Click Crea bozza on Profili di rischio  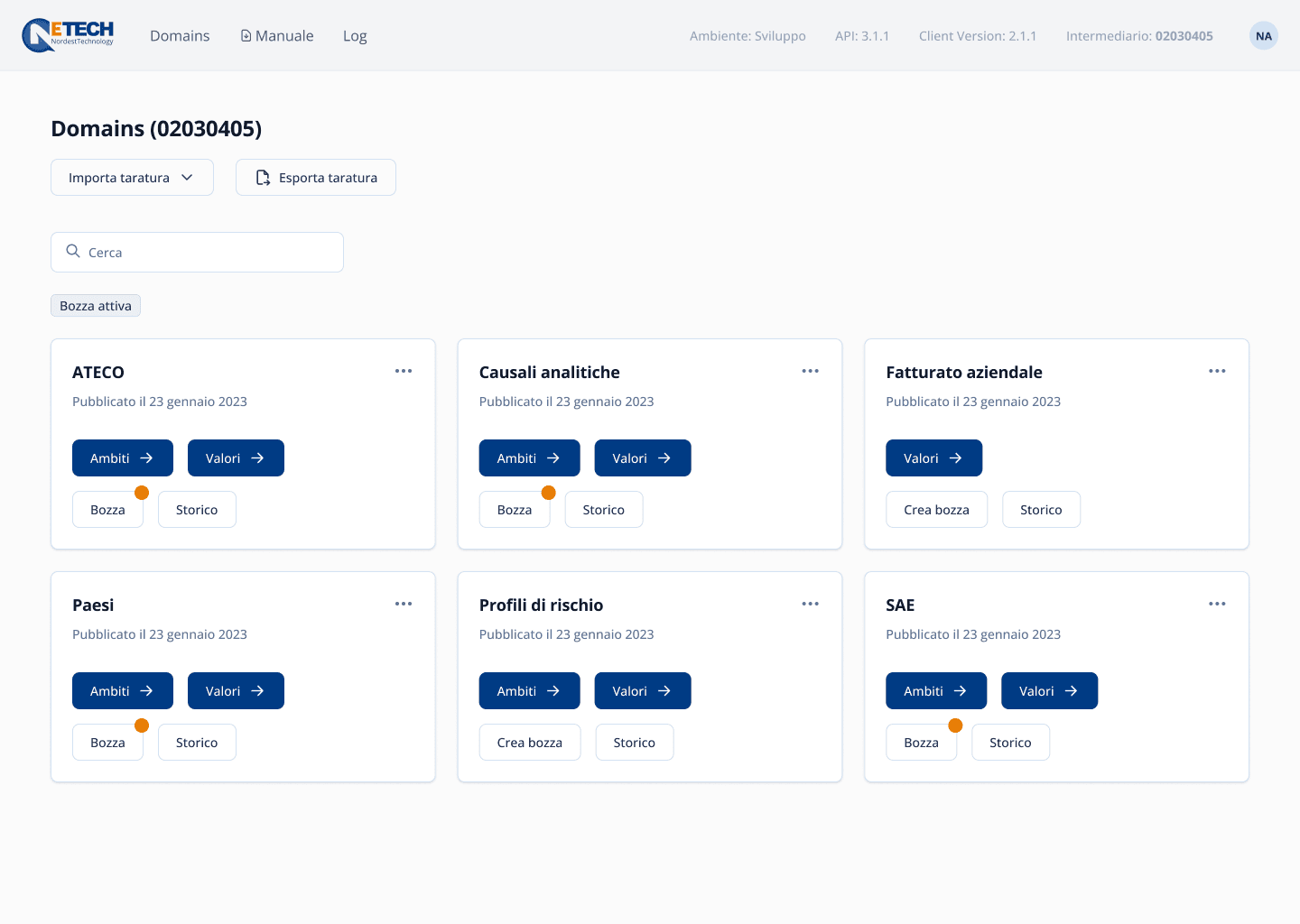pos(530,743)
